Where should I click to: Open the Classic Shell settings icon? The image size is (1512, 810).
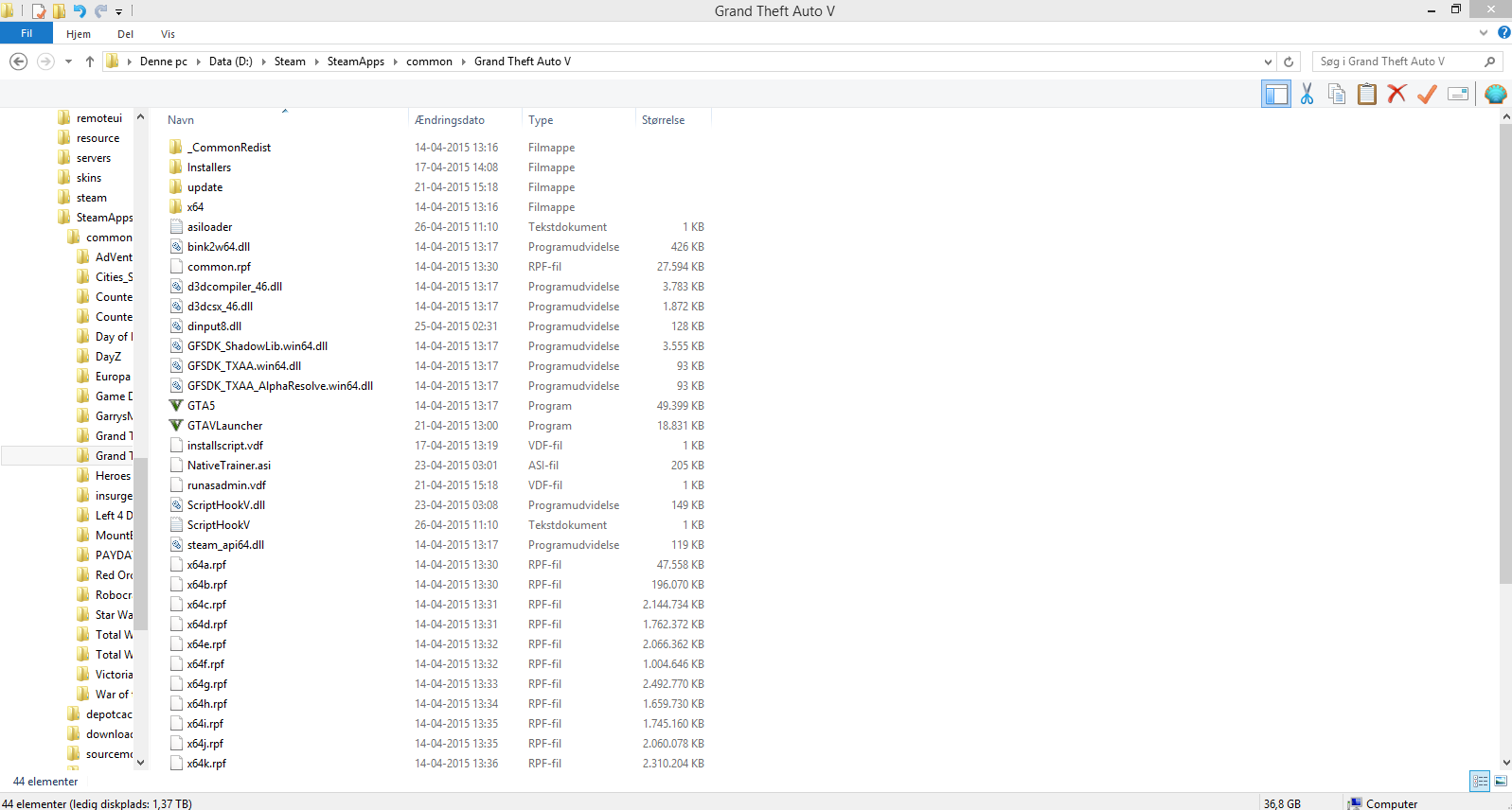pyautogui.click(x=1495, y=94)
